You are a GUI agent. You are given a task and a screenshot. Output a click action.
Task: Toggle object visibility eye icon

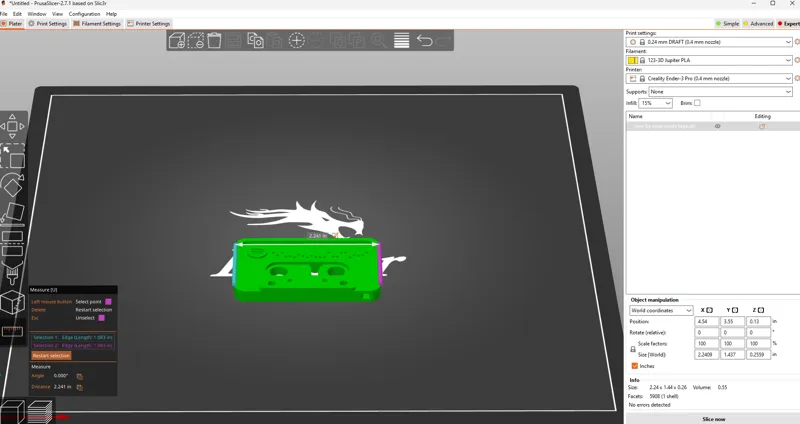click(717, 127)
